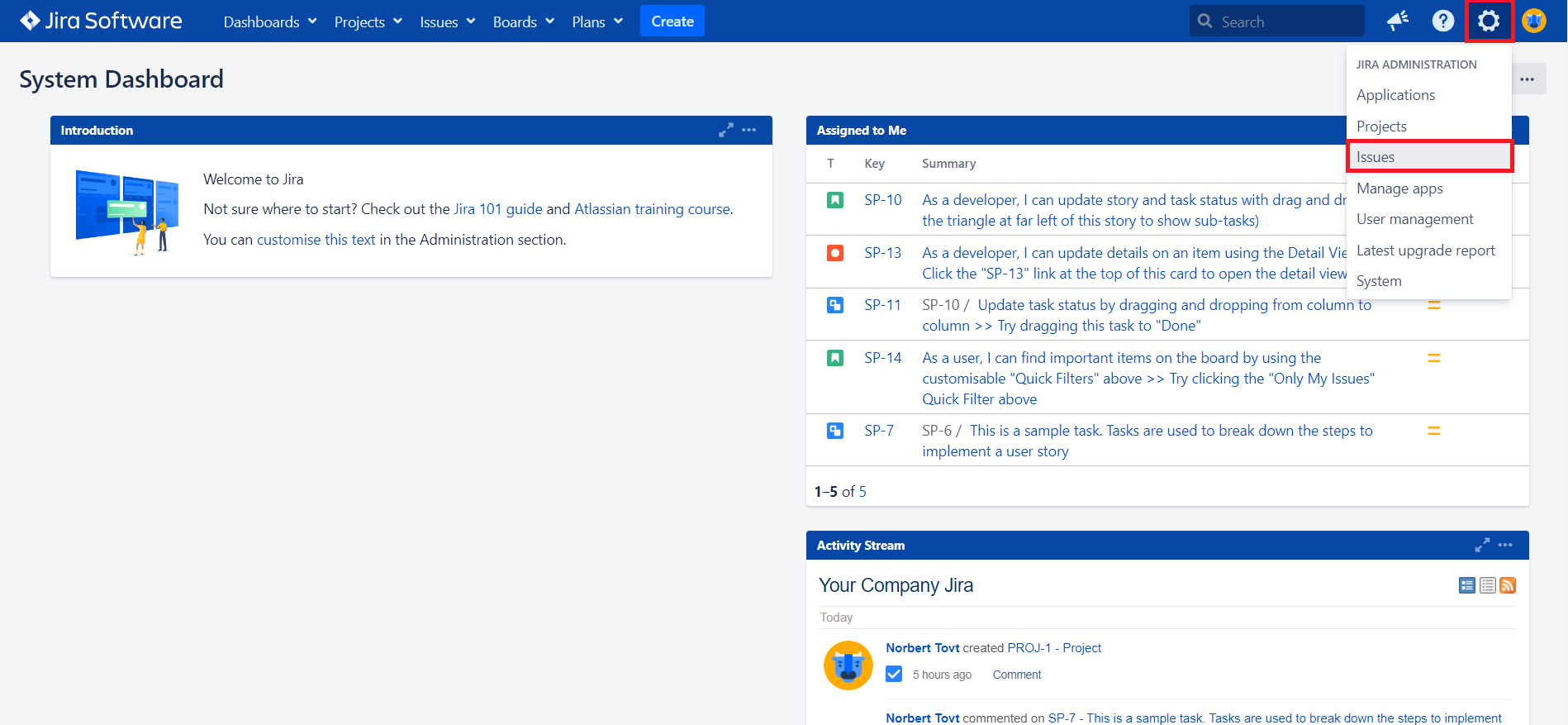Viewport: 1568px width, 725px height.
Task: Open the Activity Stream gadget options menu
Action: tap(1505, 546)
